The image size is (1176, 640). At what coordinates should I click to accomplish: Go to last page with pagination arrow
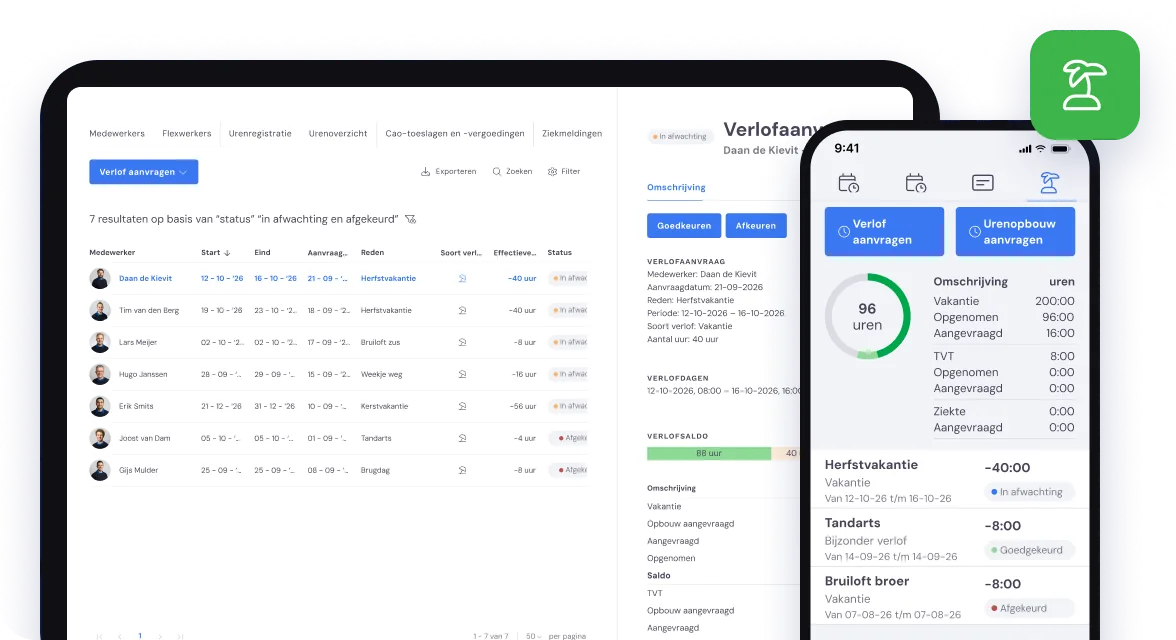click(x=180, y=636)
